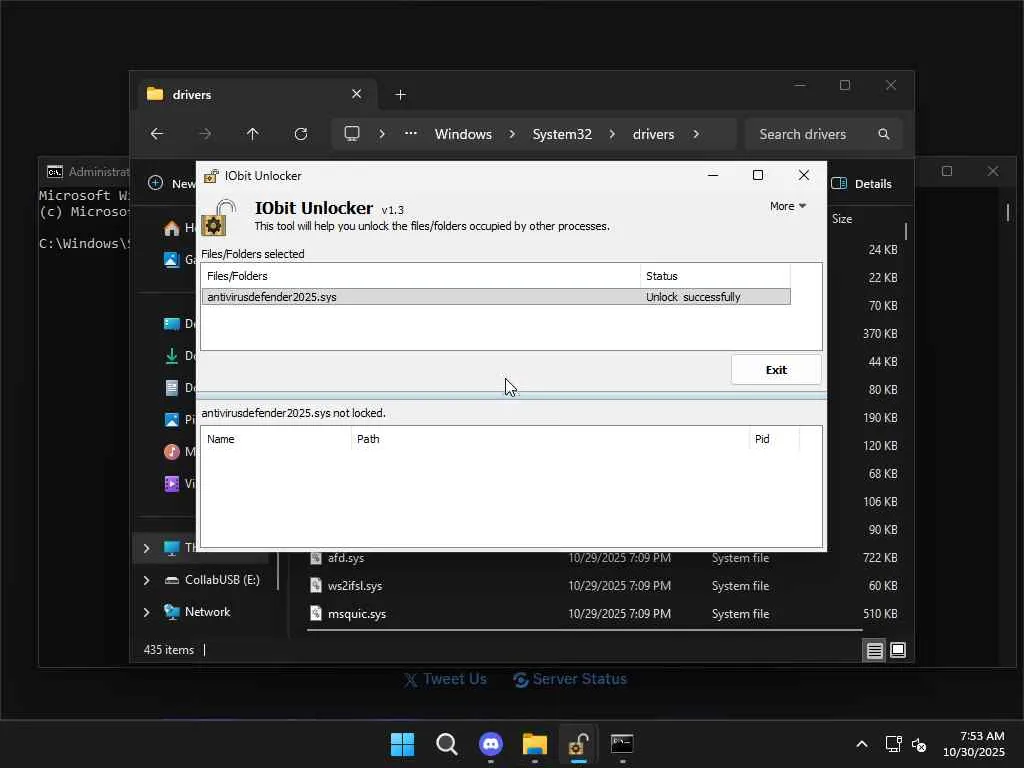Screen dimensions: 1024x768
Task: Switch to the large thumbnails view
Action: 898,650
